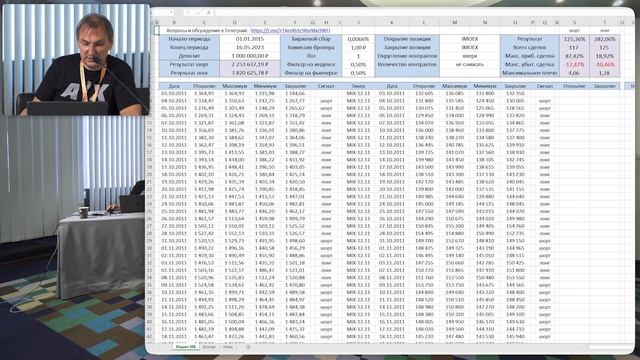The width and height of the screenshot is (640, 360).
Task: Select the deposit cell 1 000 000,00 ₽
Action: pos(250,56)
